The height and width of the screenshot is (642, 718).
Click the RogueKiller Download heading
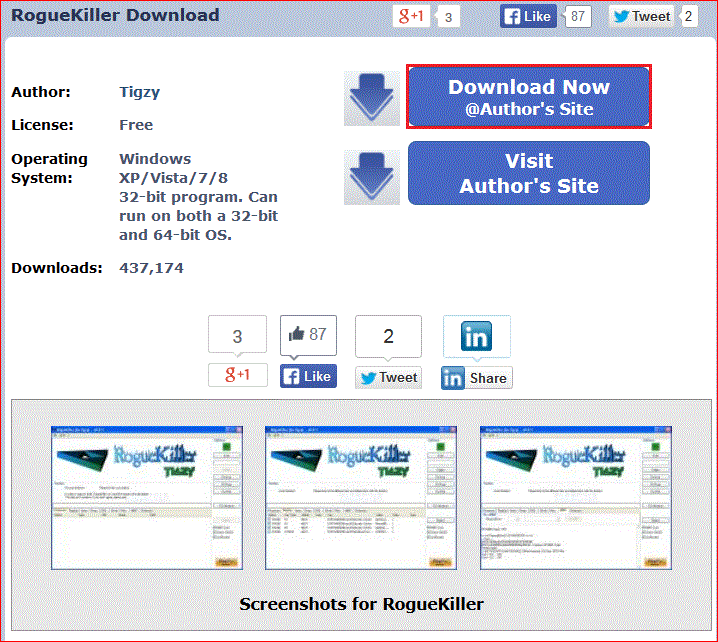pos(115,15)
